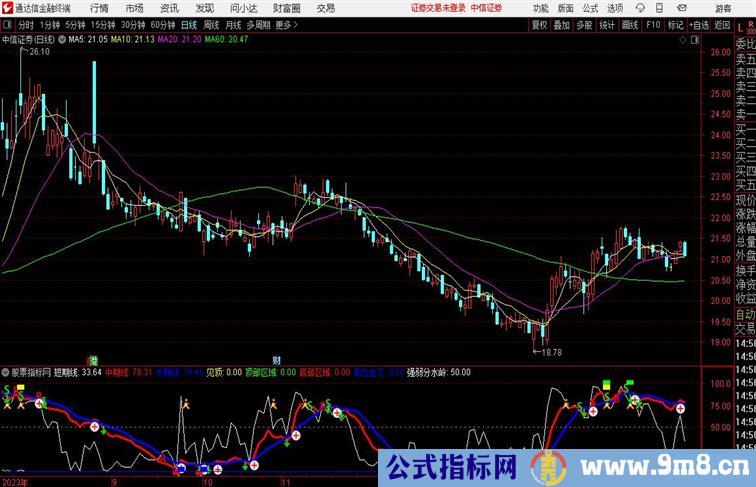
Task: Click the green 港 marker below the chart
Action: coord(93,359)
